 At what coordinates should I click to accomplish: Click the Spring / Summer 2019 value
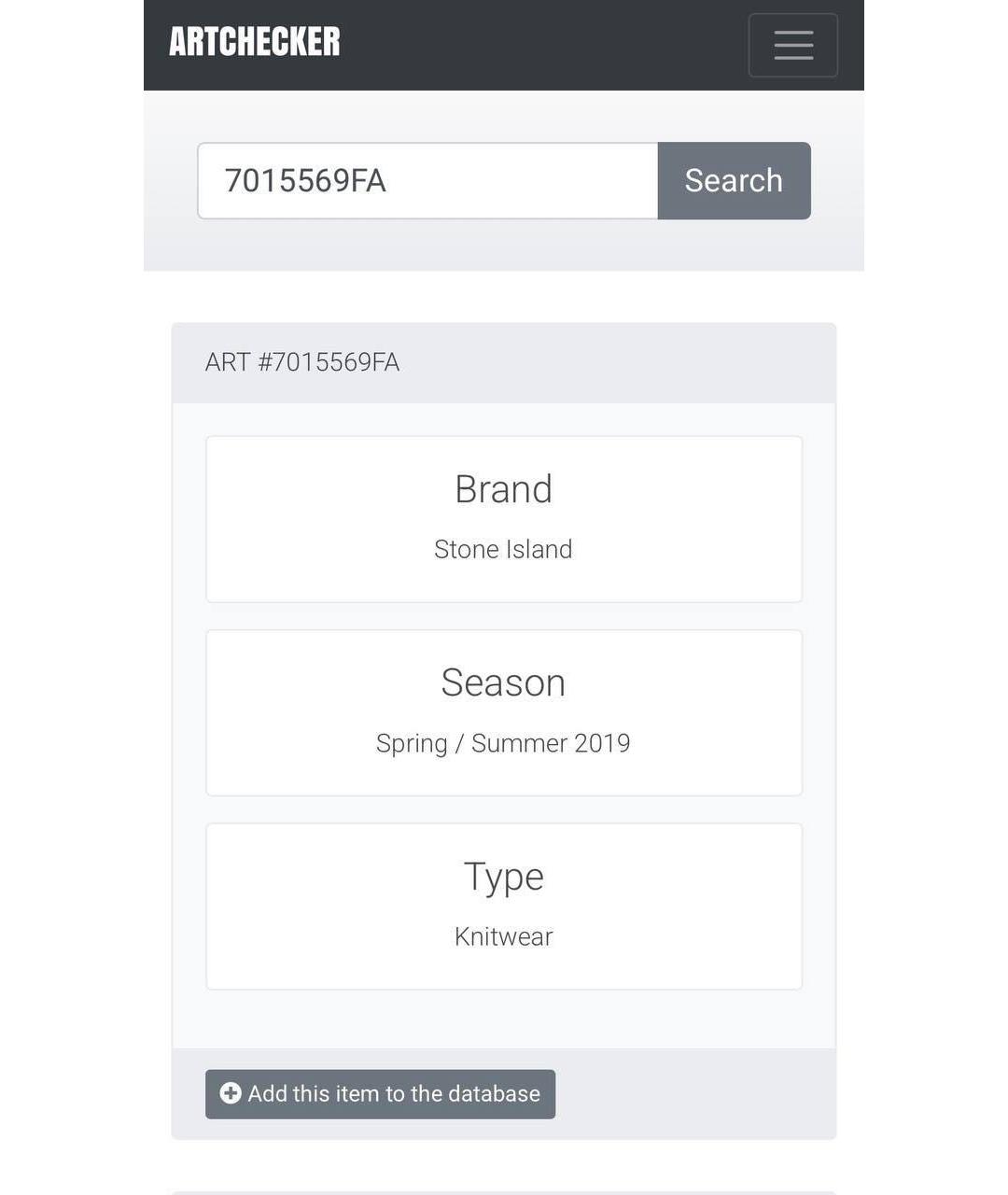point(503,743)
